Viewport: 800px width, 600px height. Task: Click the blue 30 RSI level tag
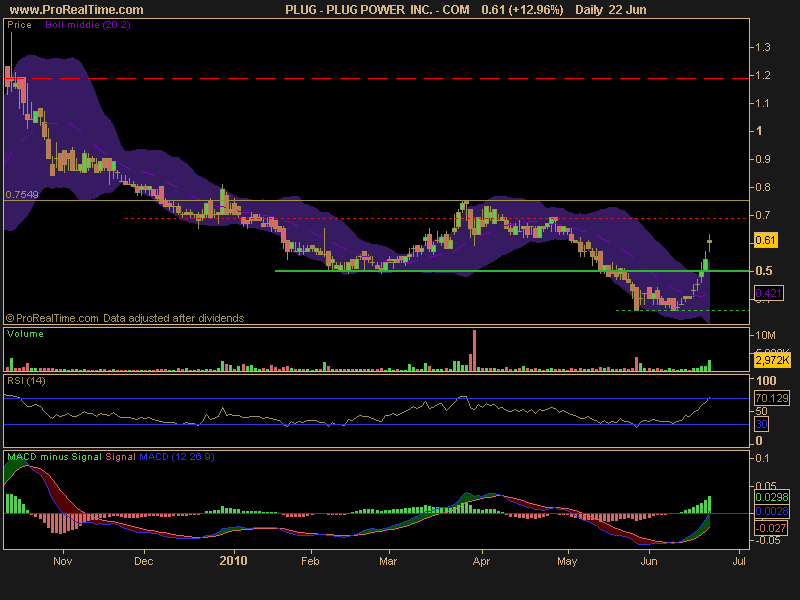(x=761, y=424)
